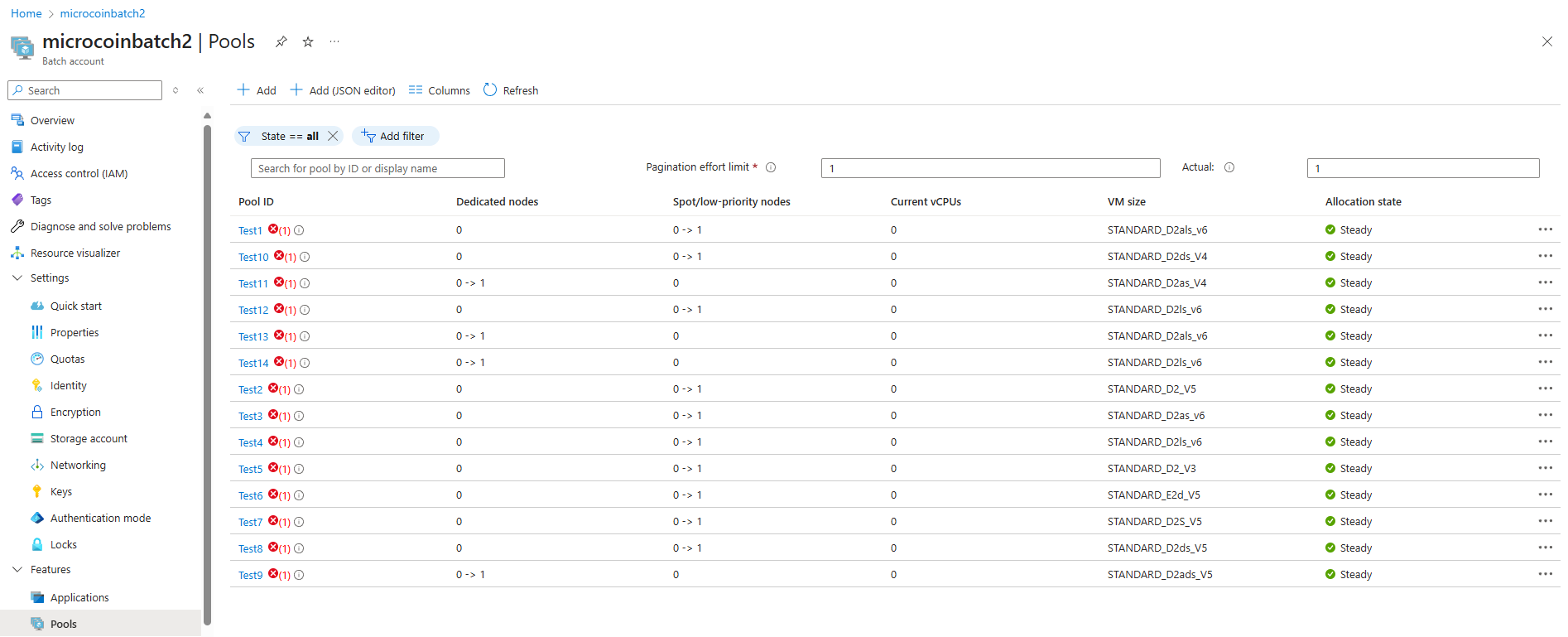Viewport: 1568px width, 637px height.
Task: Open Storage account settings
Action: click(x=89, y=438)
